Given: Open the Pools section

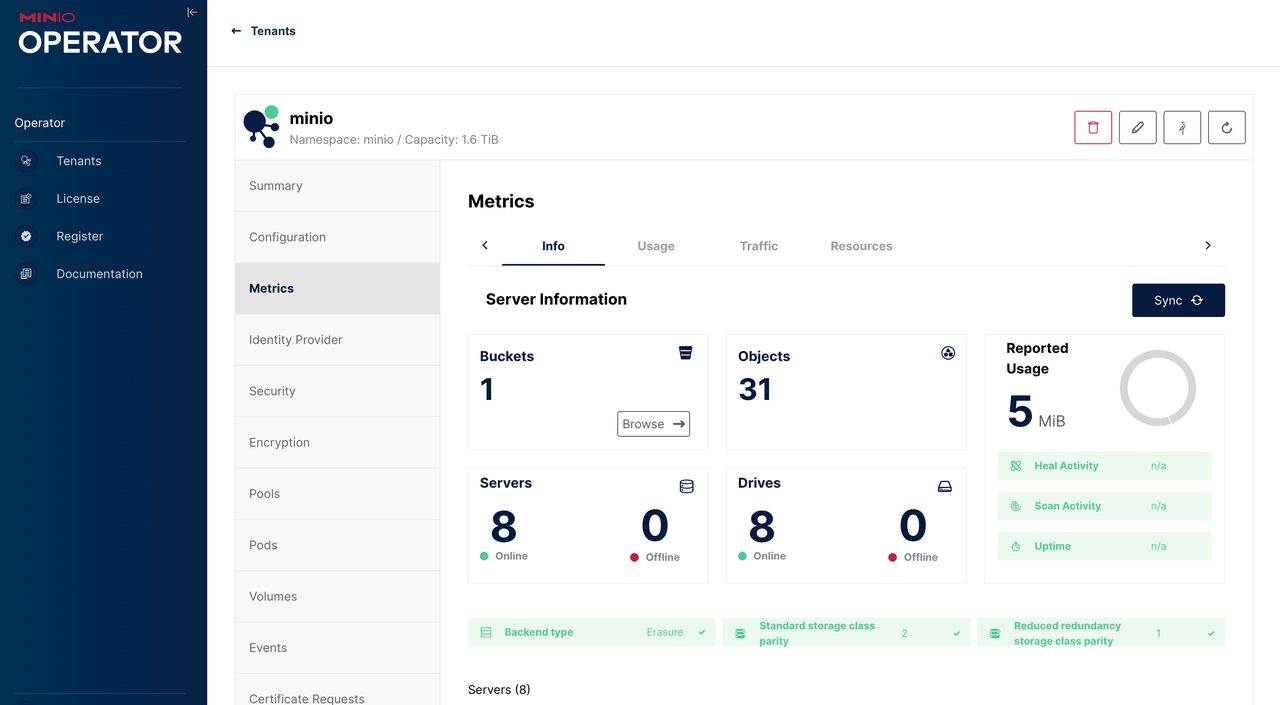Looking at the screenshot, I should [x=338, y=494].
